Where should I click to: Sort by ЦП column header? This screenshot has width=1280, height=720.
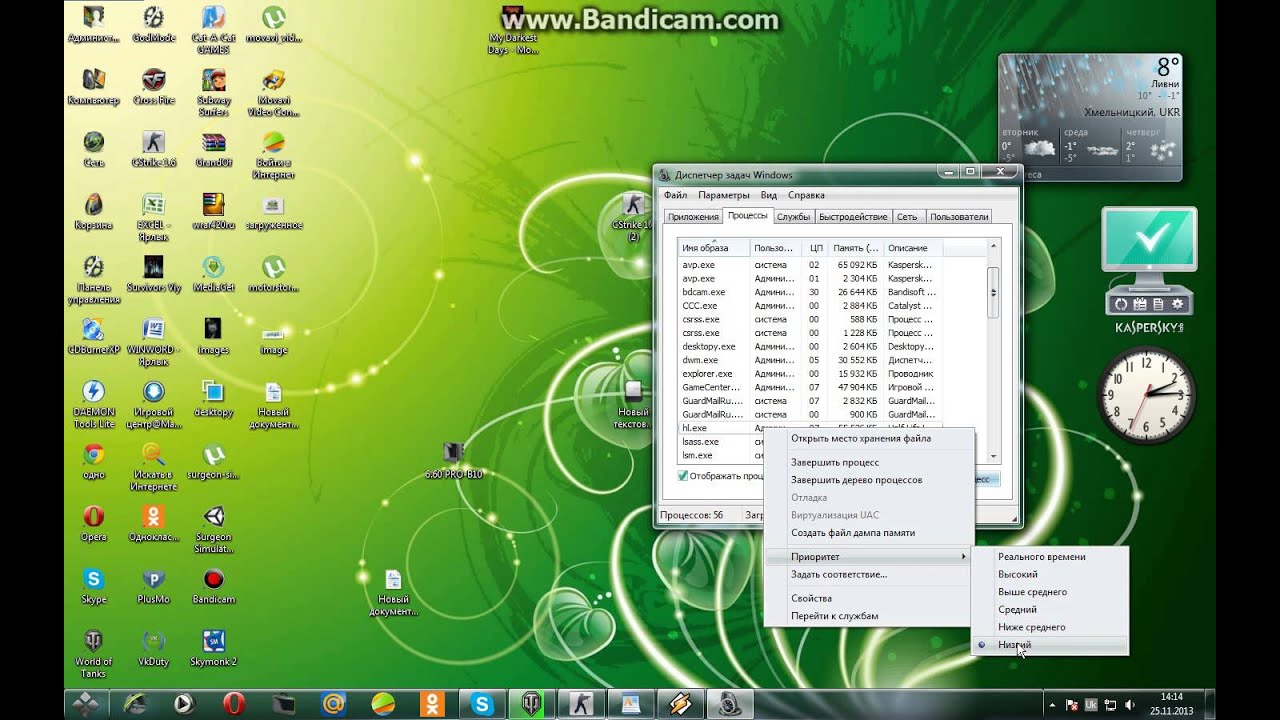816,248
